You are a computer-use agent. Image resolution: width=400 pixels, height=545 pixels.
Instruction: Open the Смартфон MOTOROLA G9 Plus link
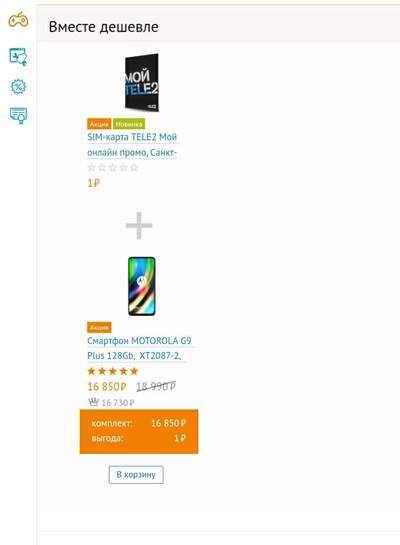(x=139, y=348)
